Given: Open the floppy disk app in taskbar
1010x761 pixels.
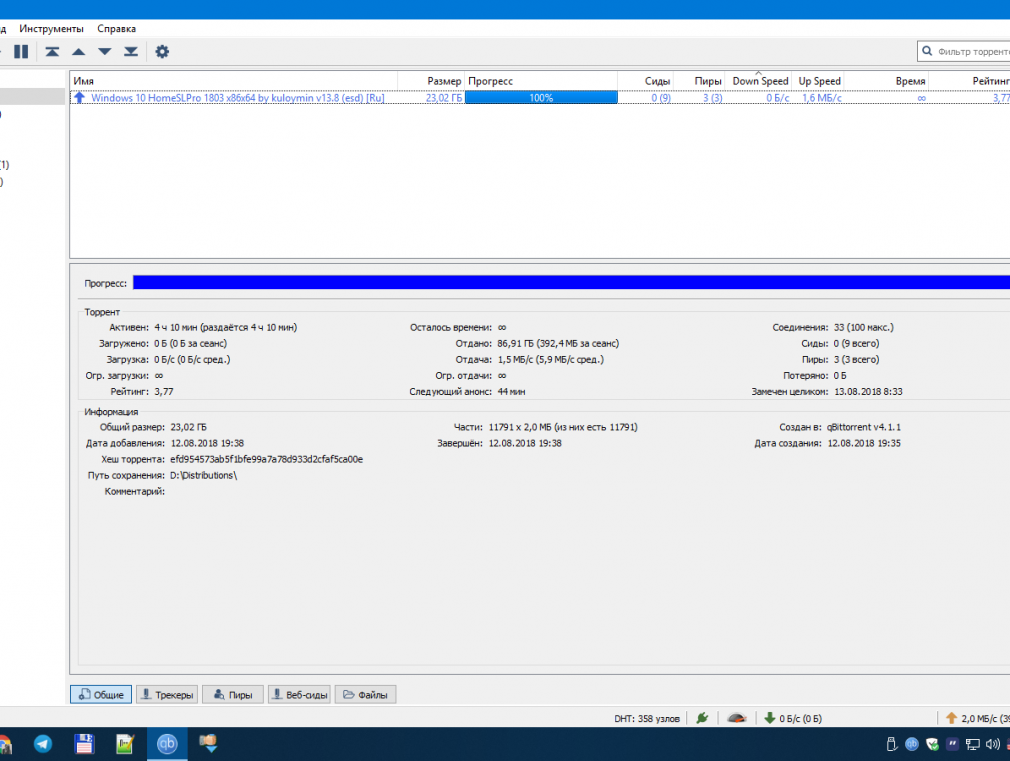Looking at the screenshot, I should click(84, 744).
